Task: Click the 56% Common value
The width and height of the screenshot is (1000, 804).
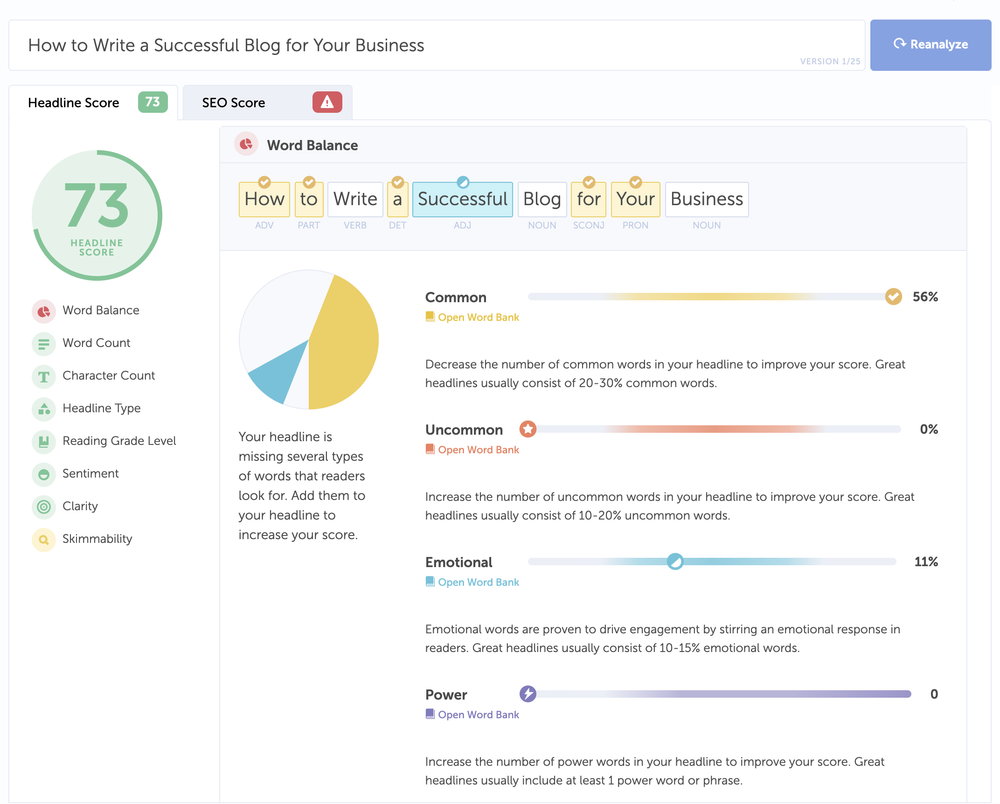Action: pos(925,296)
